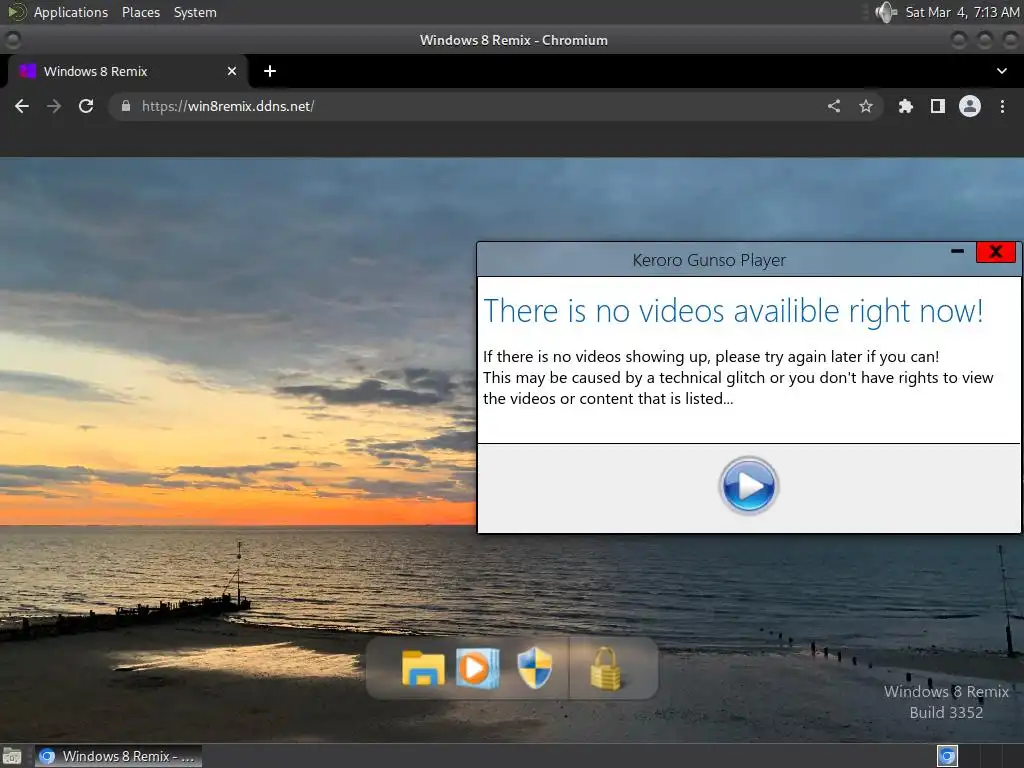
Task: Bookmark this page with star
Action: 866,106
